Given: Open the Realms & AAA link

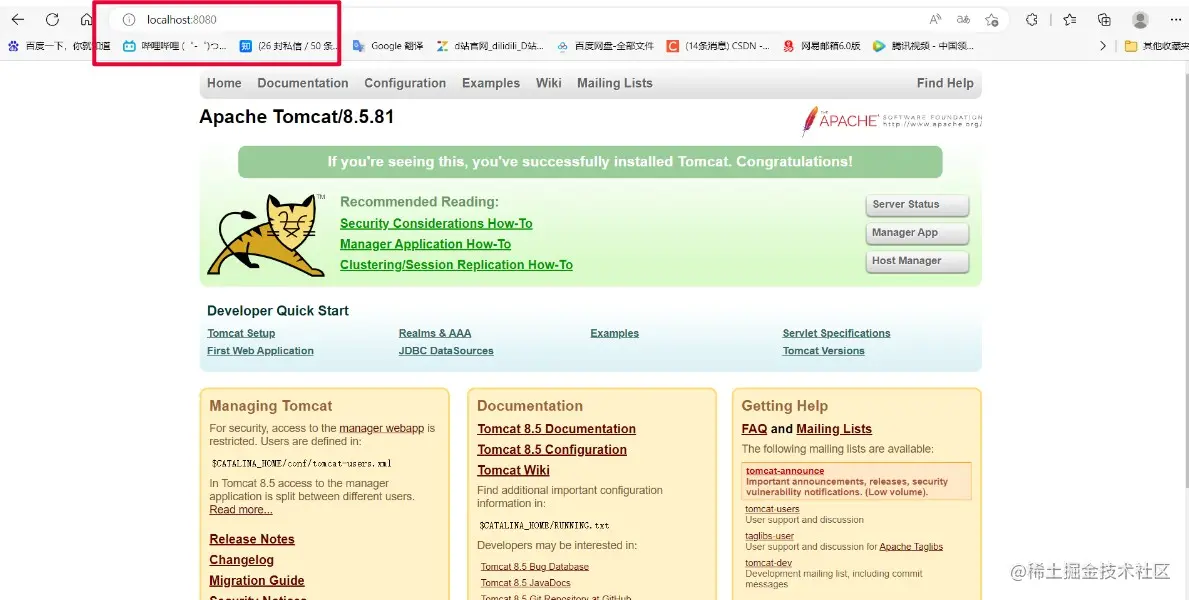Looking at the screenshot, I should [435, 333].
